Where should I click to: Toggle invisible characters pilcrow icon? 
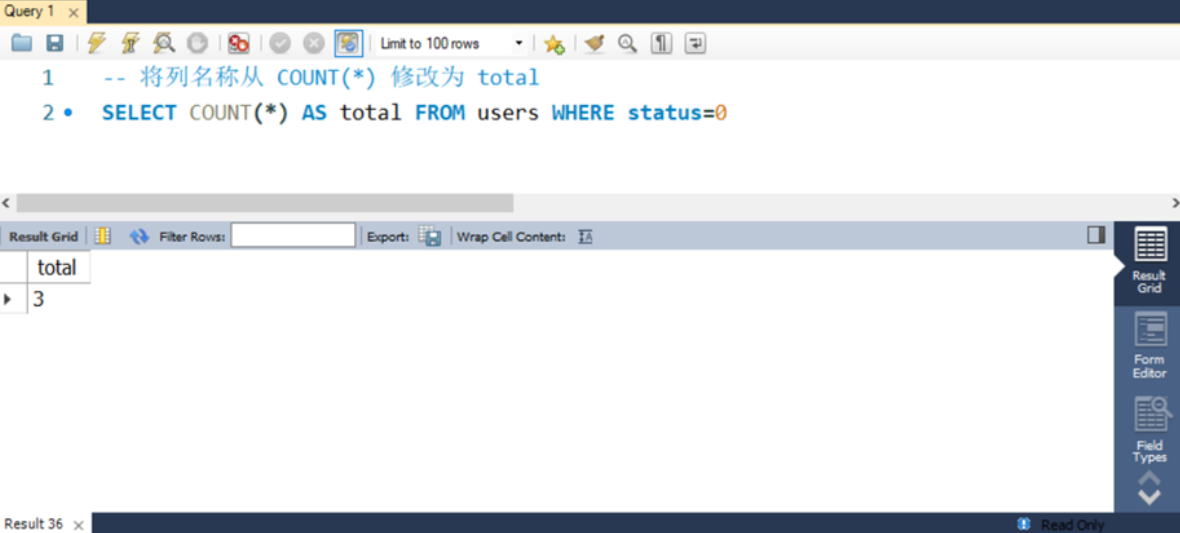(x=661, y=44)
